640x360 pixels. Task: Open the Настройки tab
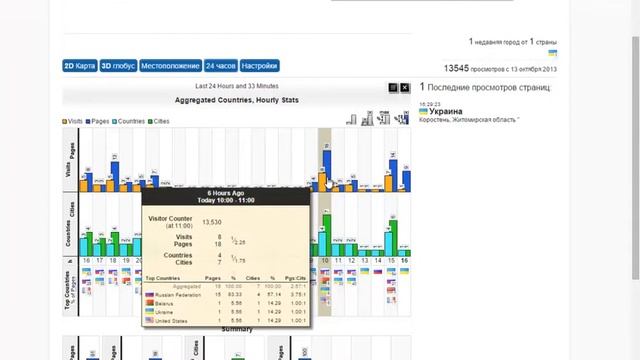[260, 66]
